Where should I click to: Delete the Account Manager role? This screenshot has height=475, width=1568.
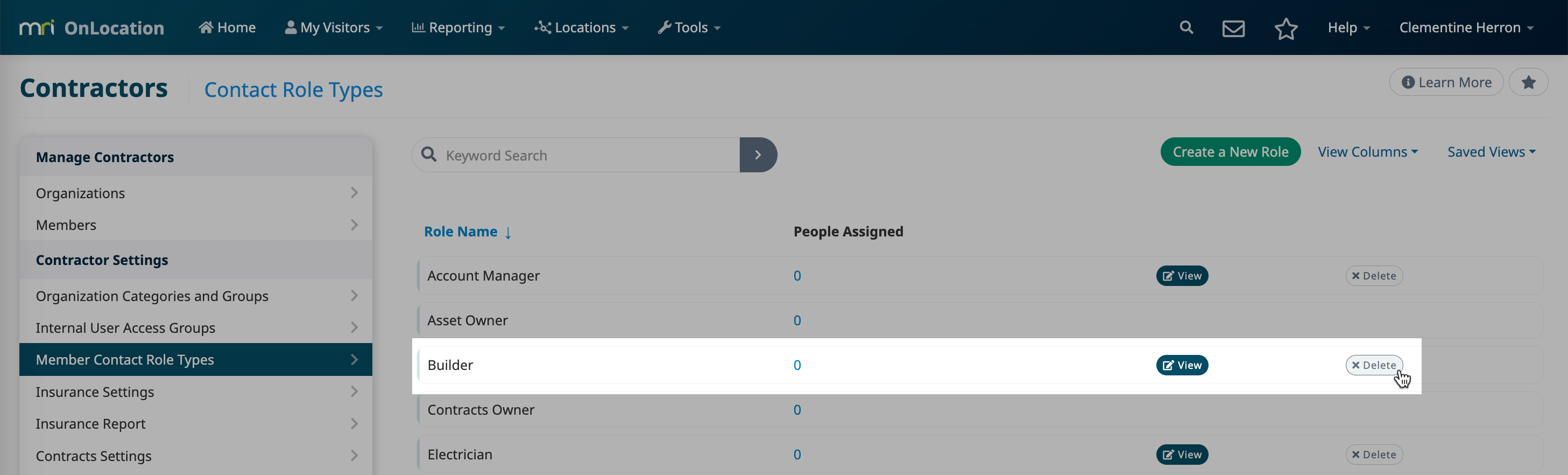tap(1374, 276)
